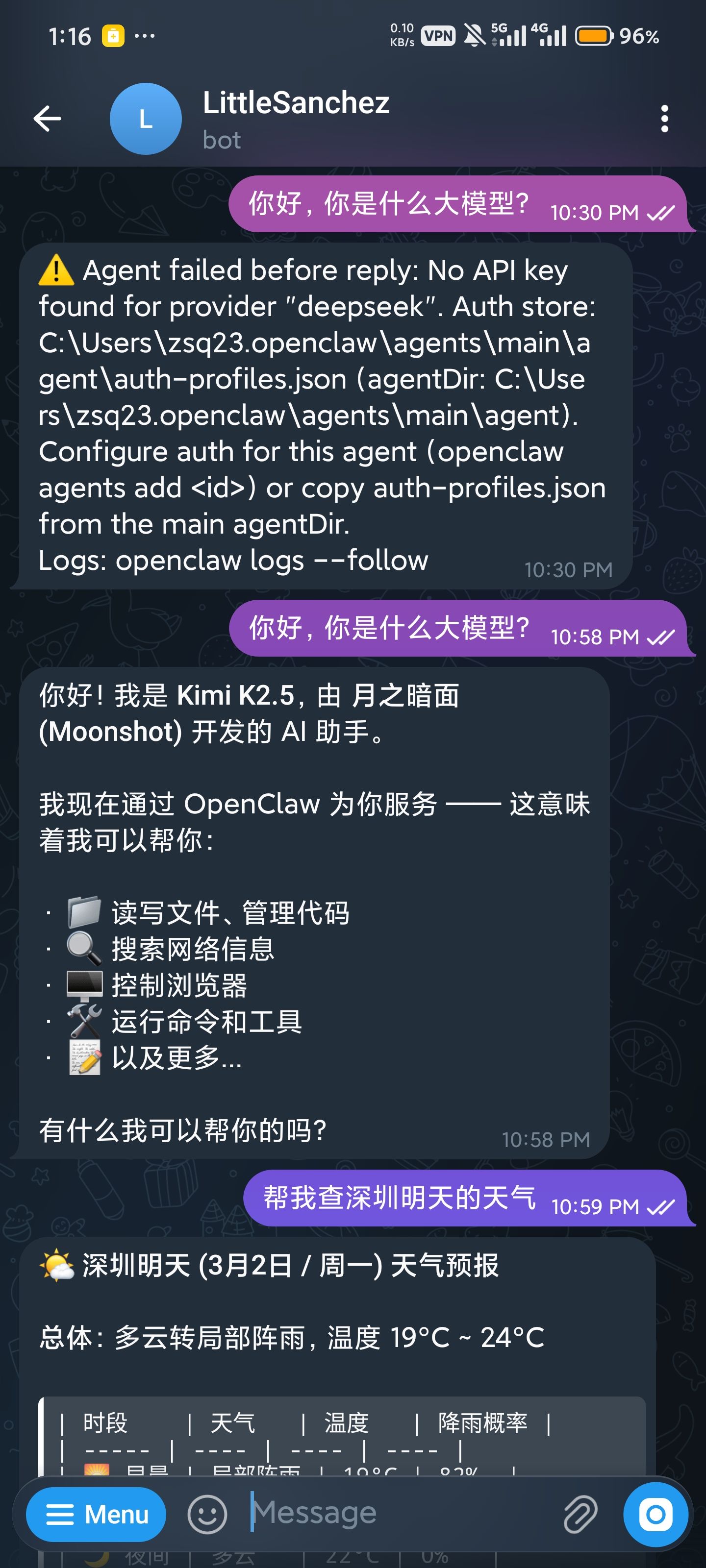This screenshot has width=706, height=1568.
Task: Open the bot Menu button
Action: pos(96,1514)
